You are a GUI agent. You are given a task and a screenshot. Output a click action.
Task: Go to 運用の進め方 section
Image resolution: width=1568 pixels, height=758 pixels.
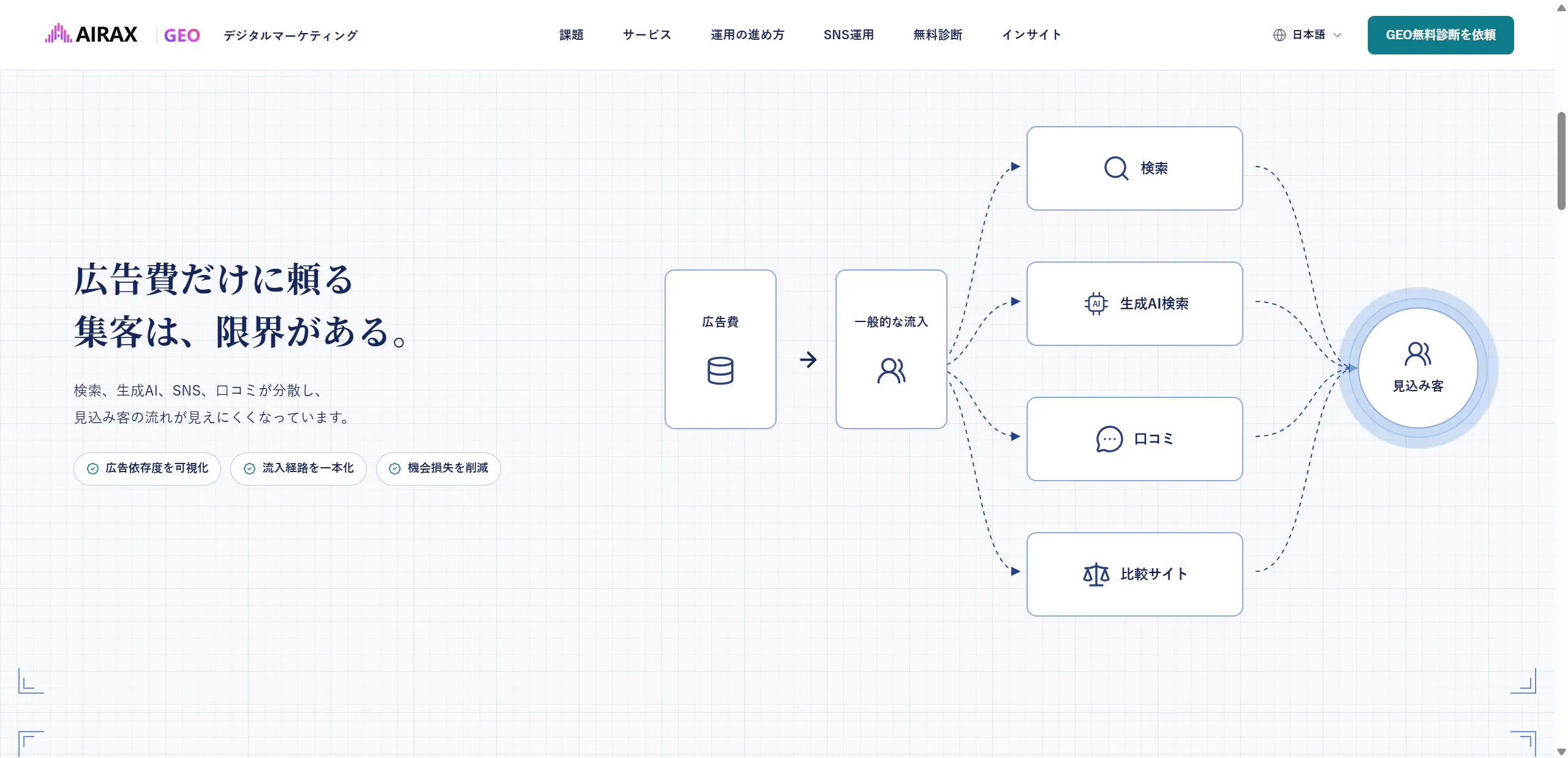coord(747,35)
